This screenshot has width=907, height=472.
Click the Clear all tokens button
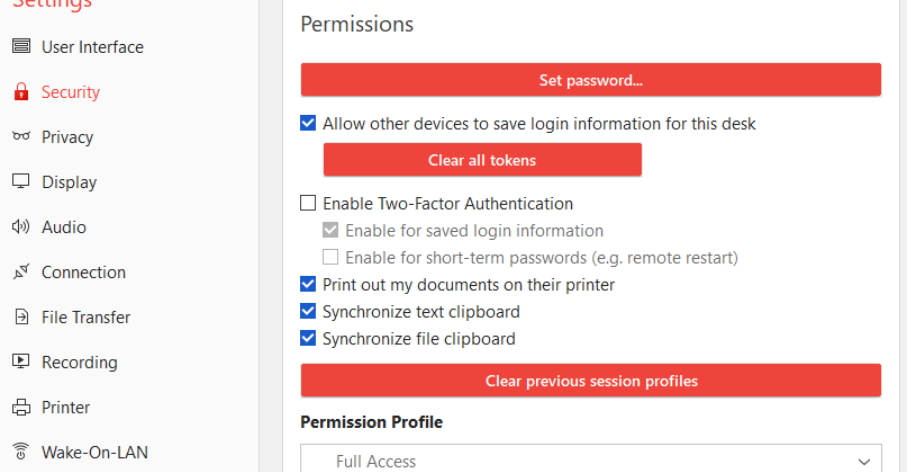(482, 160)
